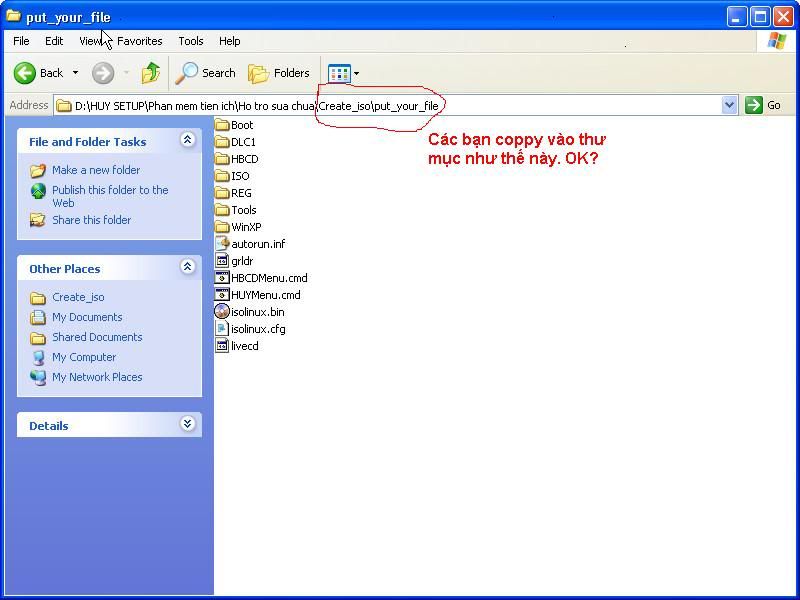800x600 pixels.
Task: Click the My Computer icon in sidebar
Action: click(x=38, y=357)
